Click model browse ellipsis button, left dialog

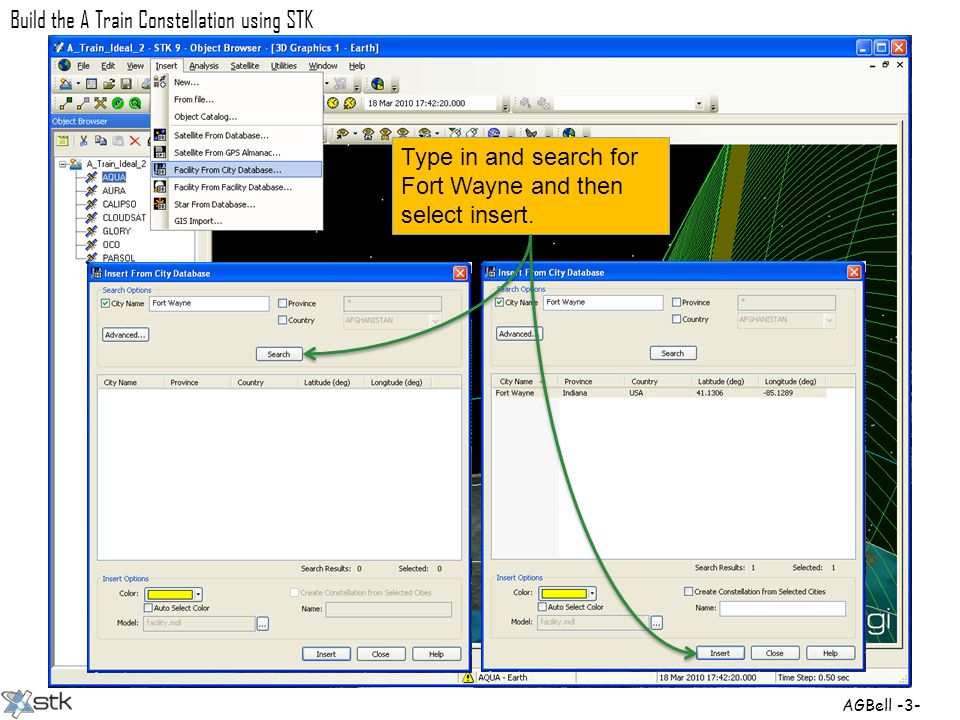263,624
